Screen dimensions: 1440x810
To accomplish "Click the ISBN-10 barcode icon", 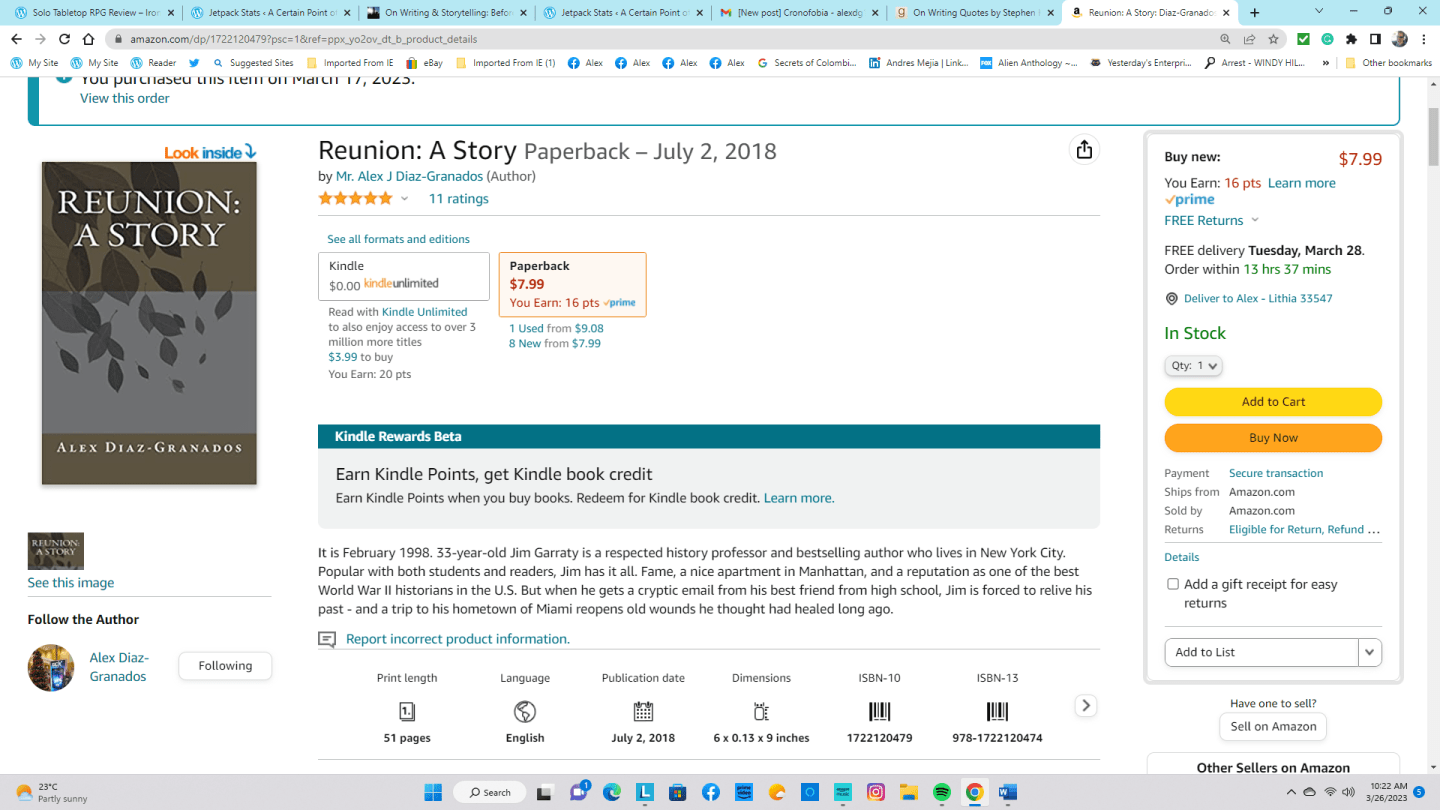I will (878, 712).
